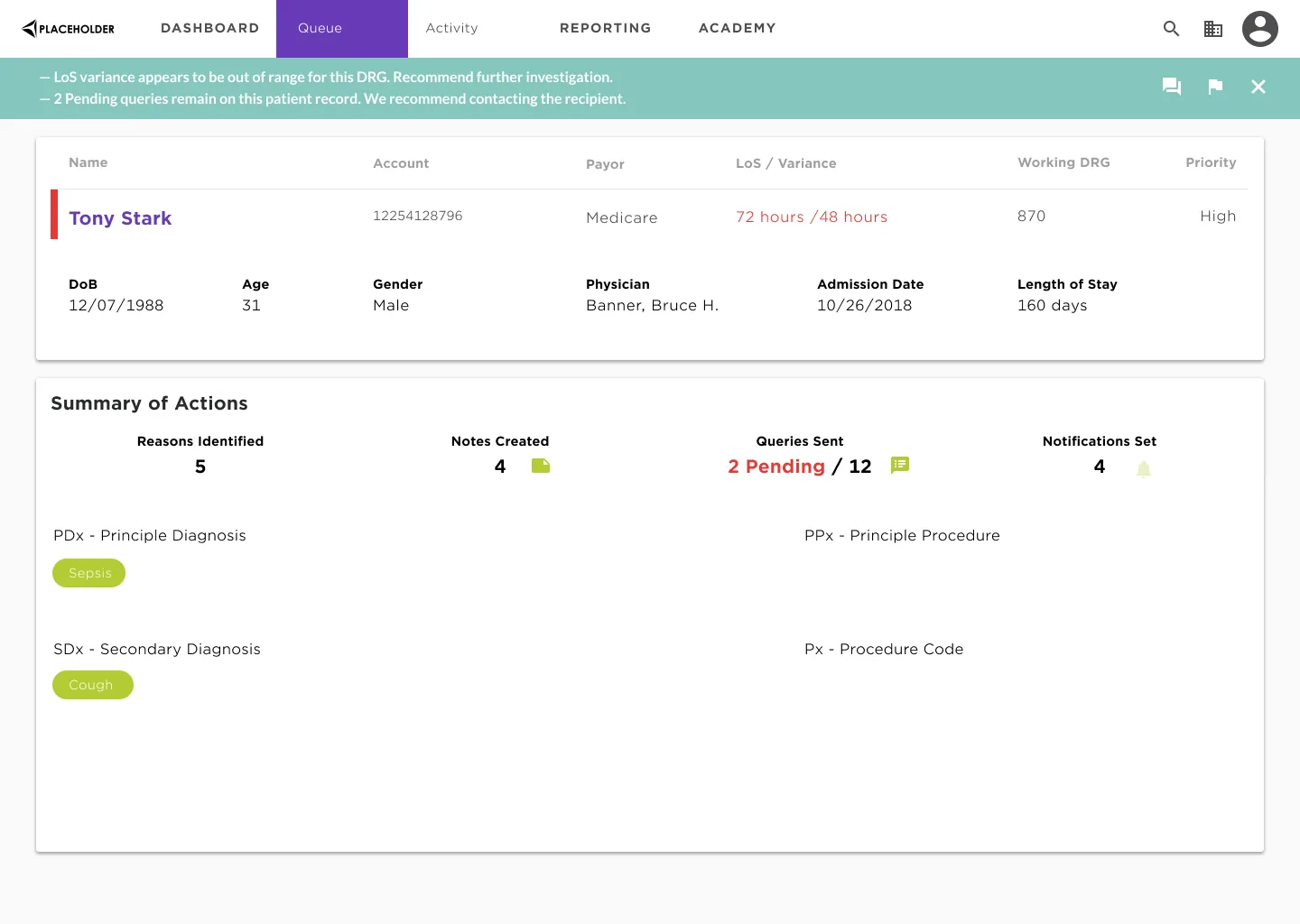Switch to the Activity tab
Image resolution: width=1300 pixels, height=924 pixels.
[x=451, y=28]
